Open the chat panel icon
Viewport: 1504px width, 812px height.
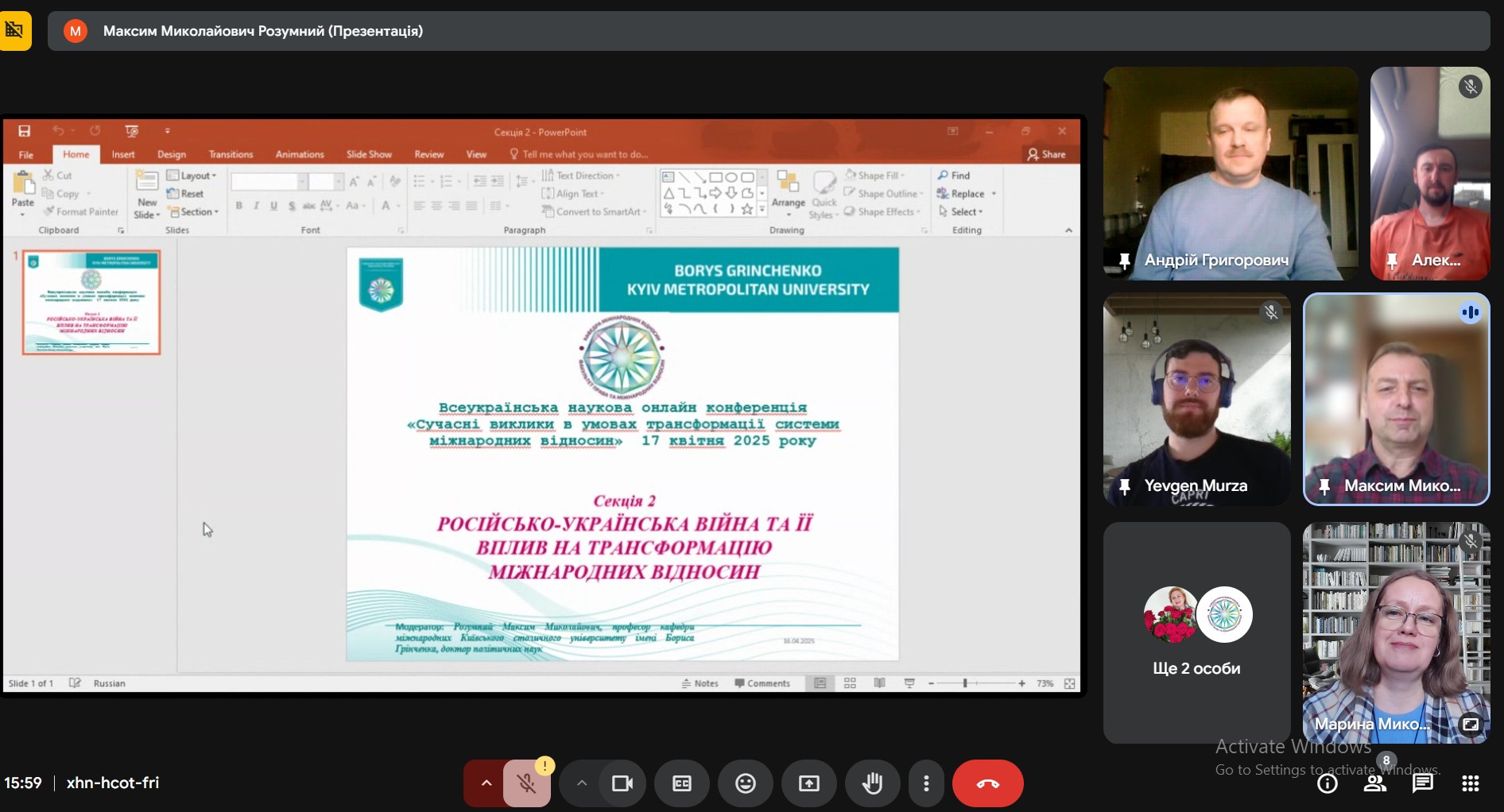coord(1422,783)
